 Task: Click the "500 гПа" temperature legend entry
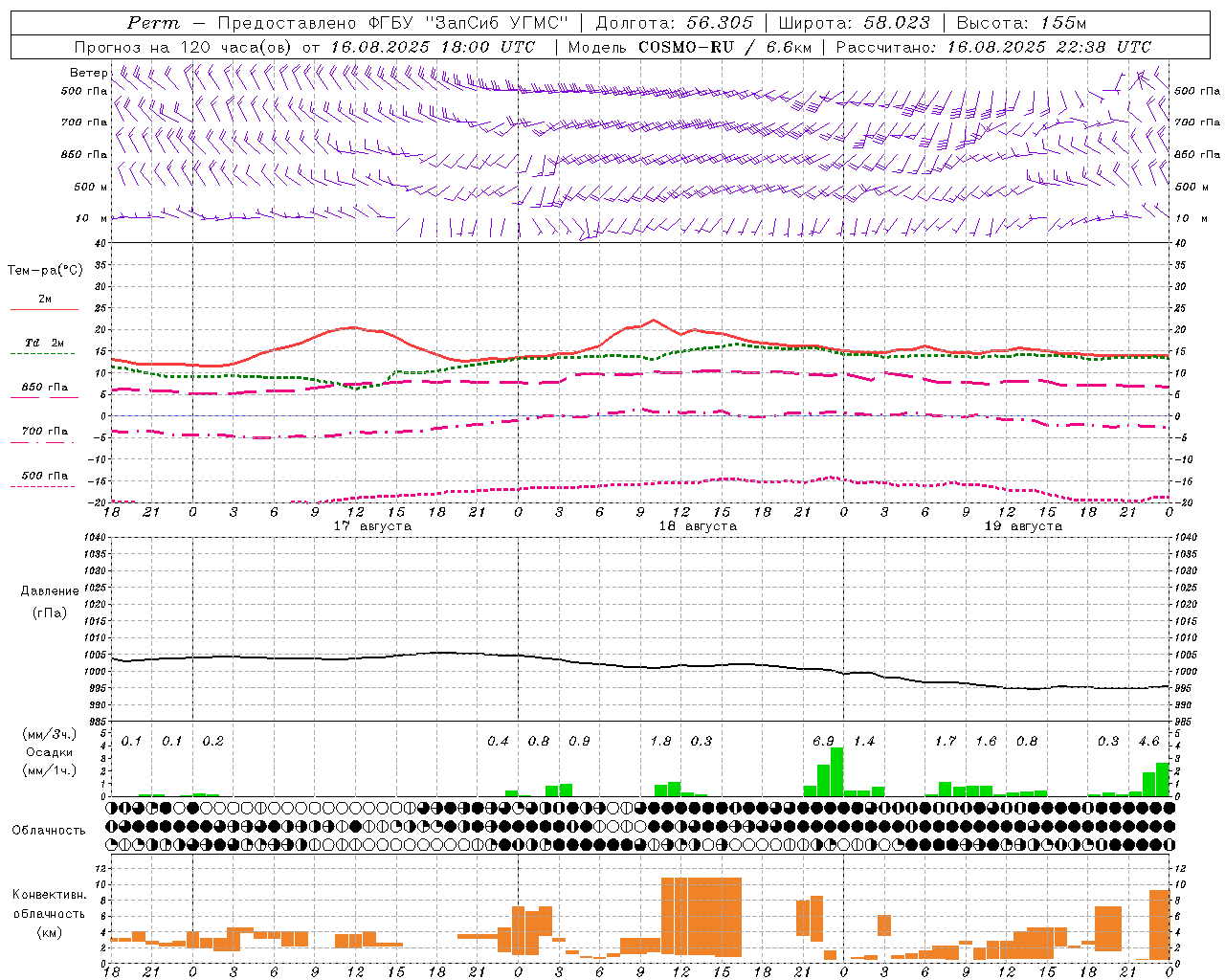45,476
